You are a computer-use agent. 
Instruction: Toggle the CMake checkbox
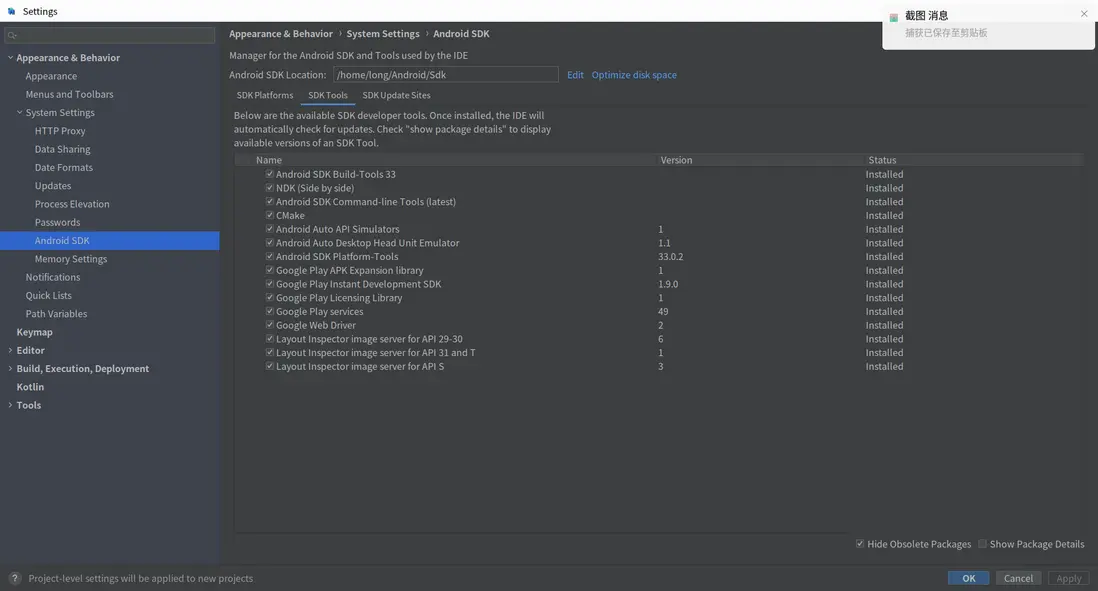click(270, 215)
